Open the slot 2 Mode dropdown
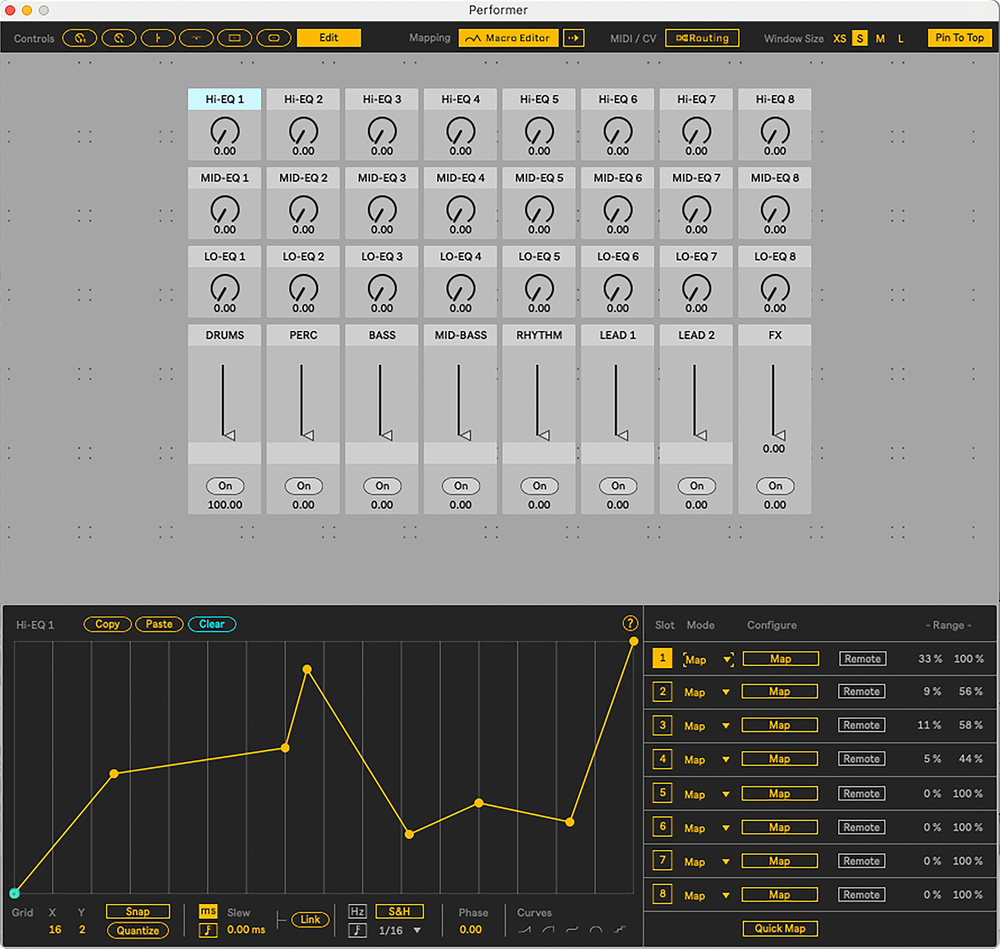The height and width of the screenshot is (949, 1000). coord(706,692)
